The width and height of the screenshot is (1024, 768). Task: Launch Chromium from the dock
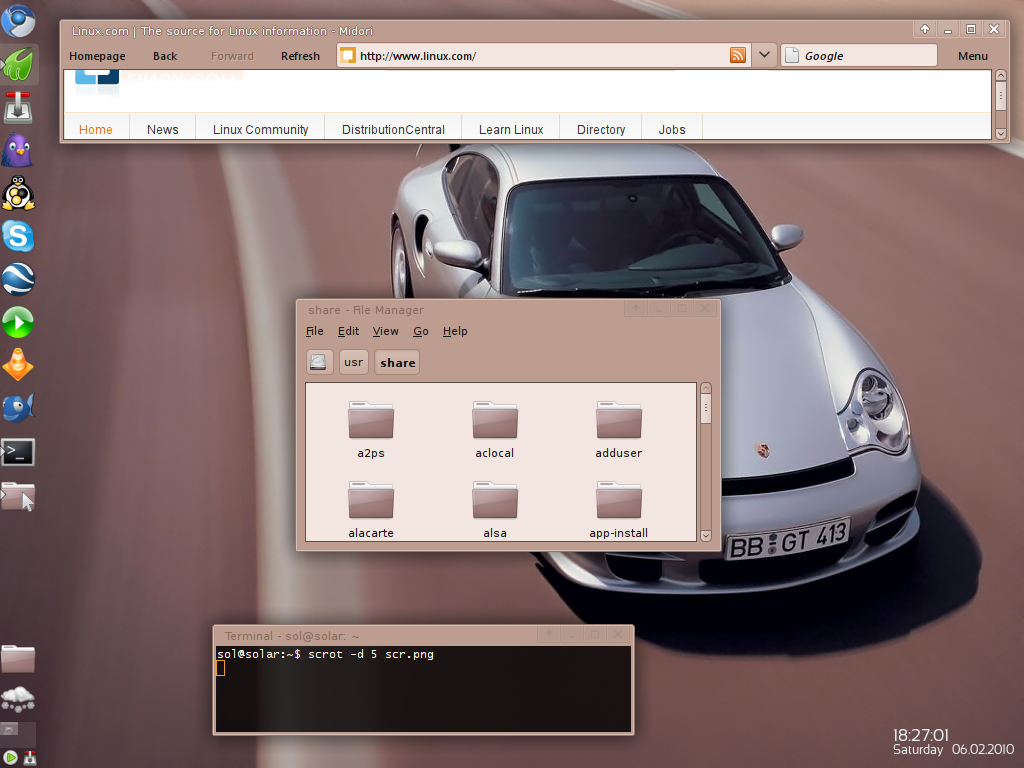(x=18, y=21)
